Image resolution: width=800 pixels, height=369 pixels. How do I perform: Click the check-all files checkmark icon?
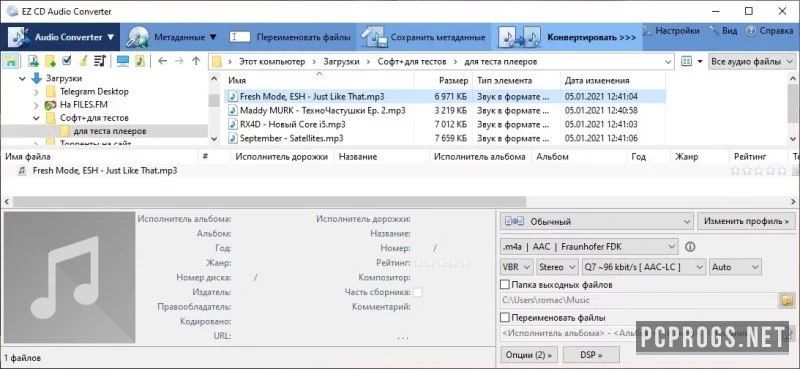(x=66, y=61)
